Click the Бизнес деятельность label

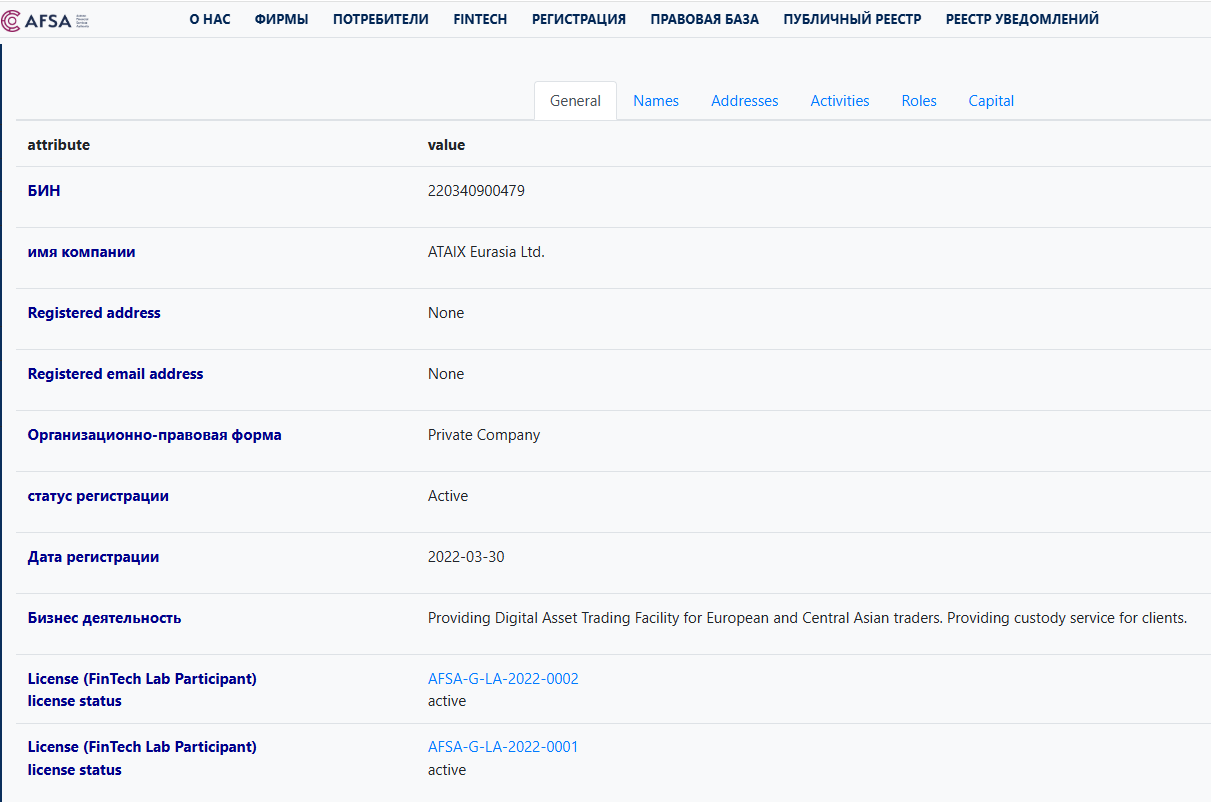tap(105, 618)
